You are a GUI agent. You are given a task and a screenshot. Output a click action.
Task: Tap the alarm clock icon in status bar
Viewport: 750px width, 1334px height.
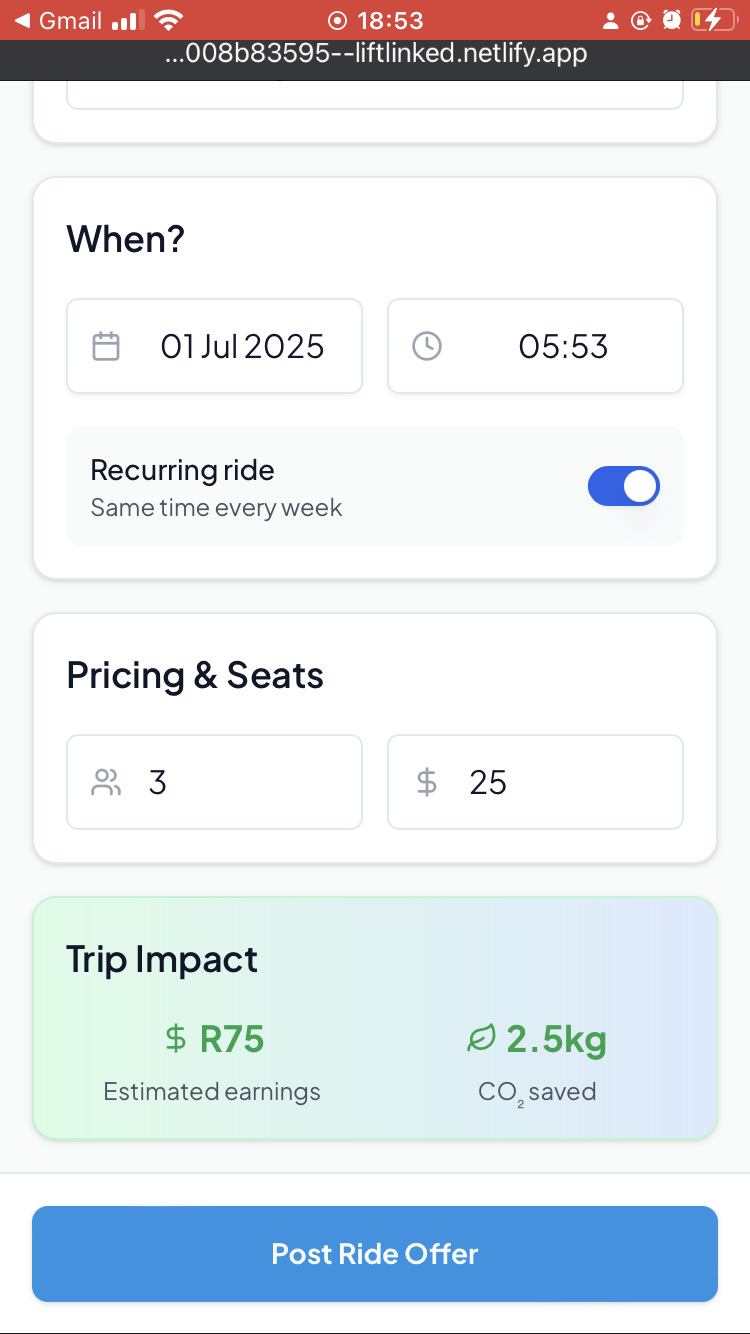(x=672, y=20)
